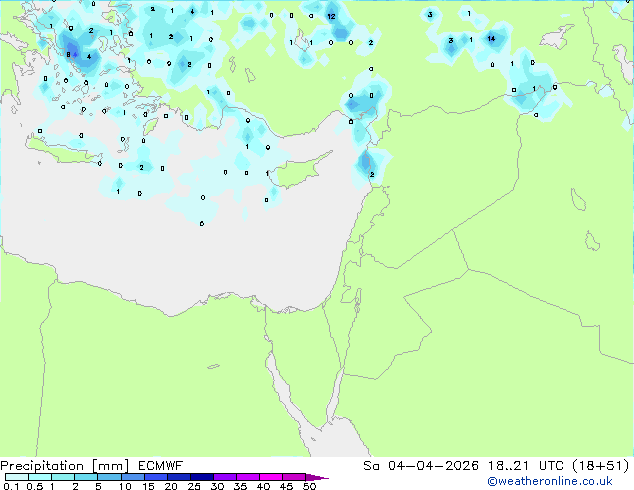Image resolution: width=634 pixels, height=490 pixels.
Task: Click the 15–20 mm legend color swatch
Action: 155,477
